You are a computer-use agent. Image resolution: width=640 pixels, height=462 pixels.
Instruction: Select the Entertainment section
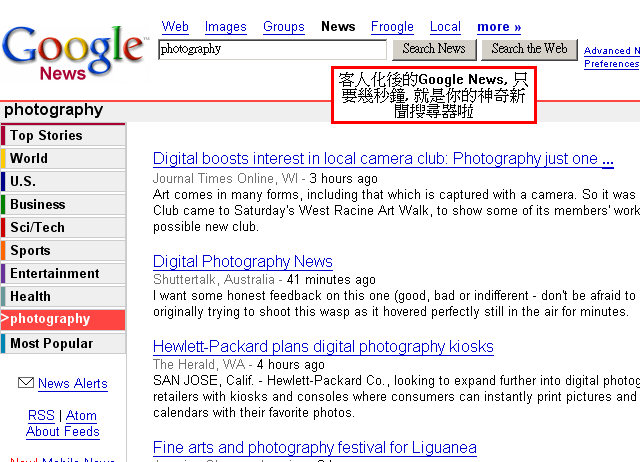[x=63, y=273]
